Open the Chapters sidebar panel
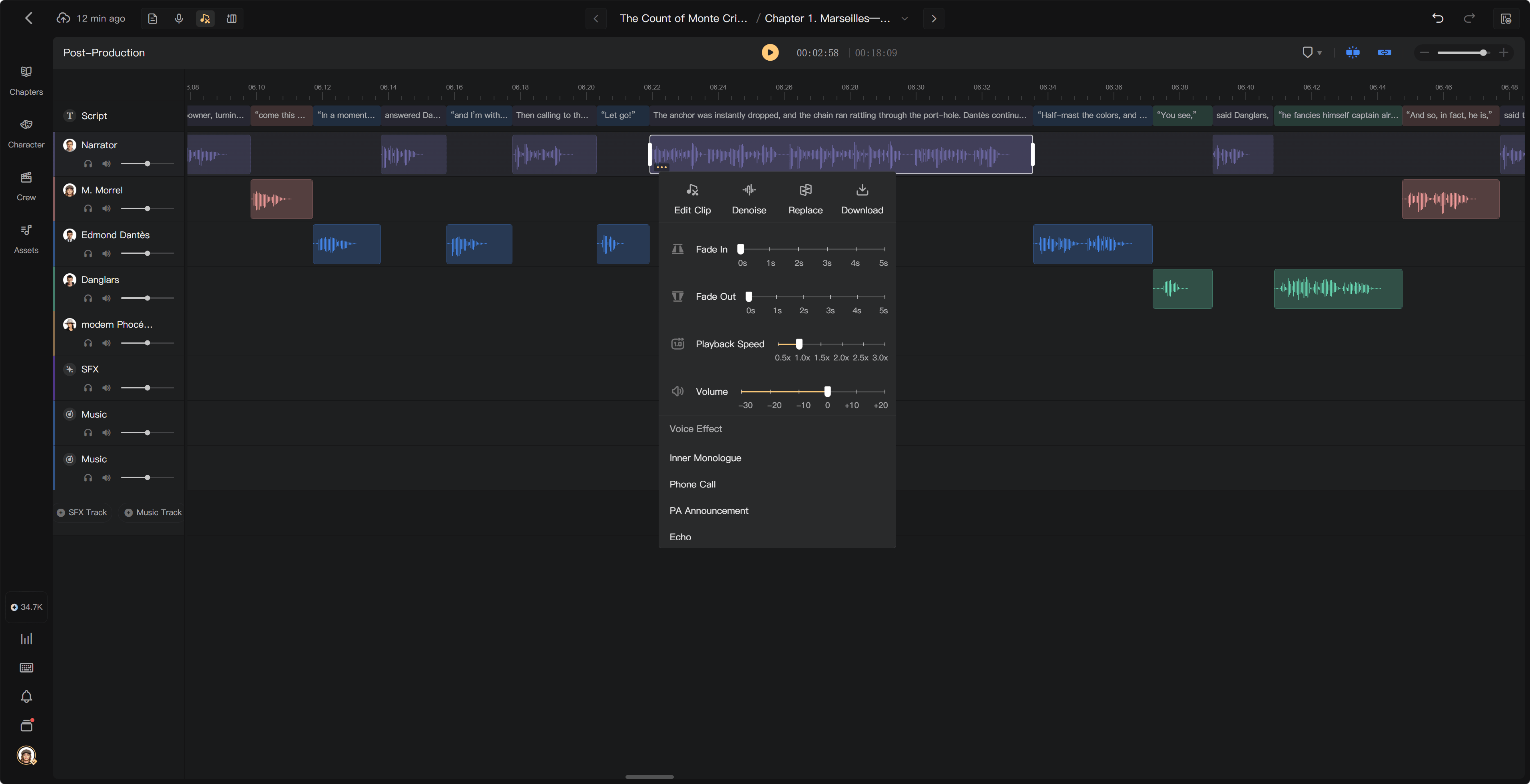 click(x=26, y=80)
